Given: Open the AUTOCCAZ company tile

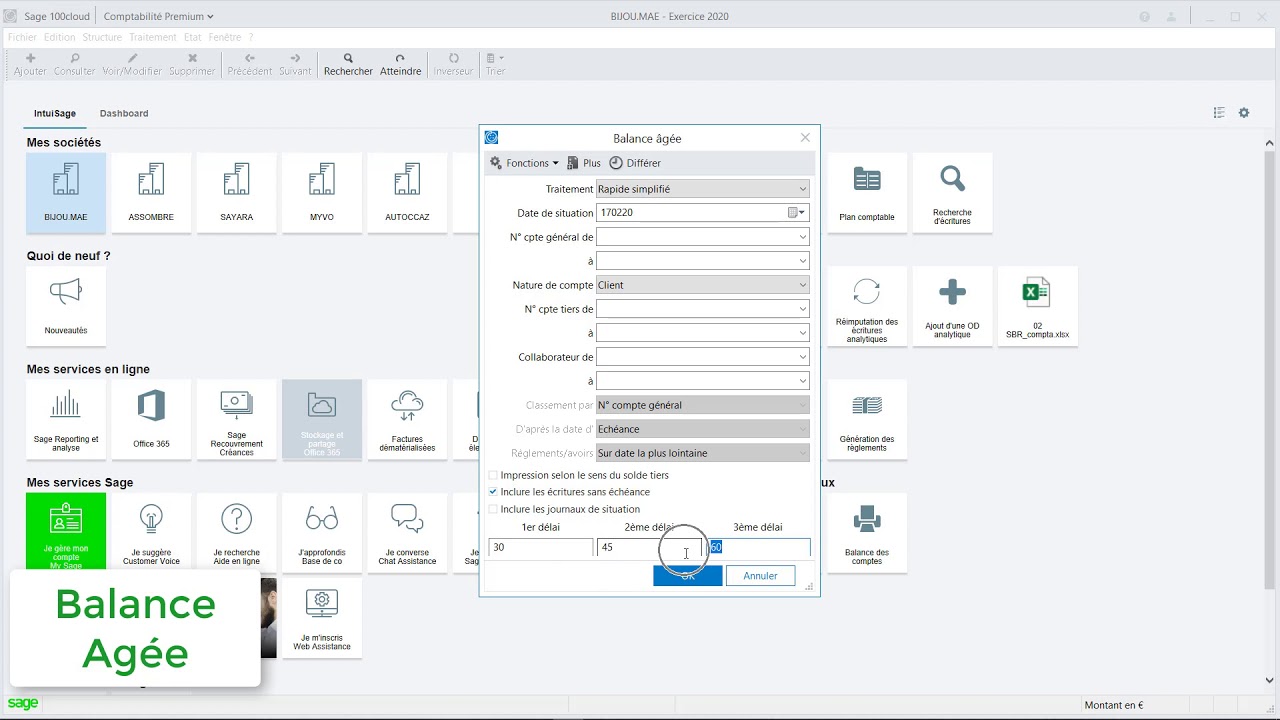Looking at the screenshot, I should (x=407, y=193).
